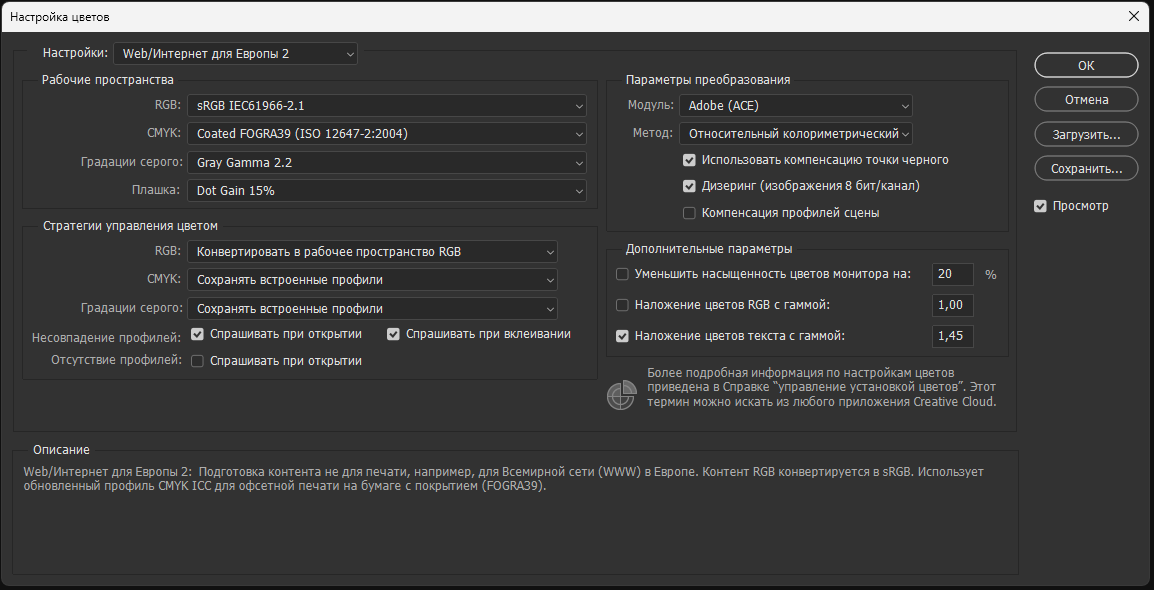The image size is (1154, 590).
Task: Click the Web/Интернет для Европы 2 description text
Action: 503,479
